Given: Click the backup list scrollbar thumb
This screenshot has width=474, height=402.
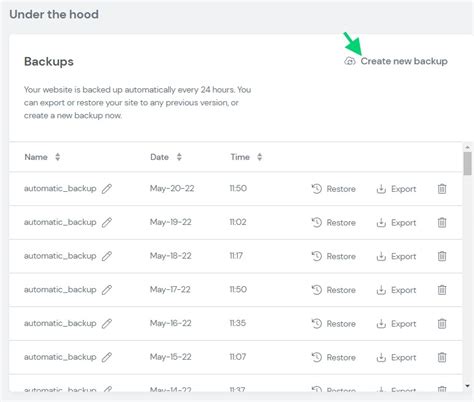Looking at the screenshot, I should coord(467,163).
